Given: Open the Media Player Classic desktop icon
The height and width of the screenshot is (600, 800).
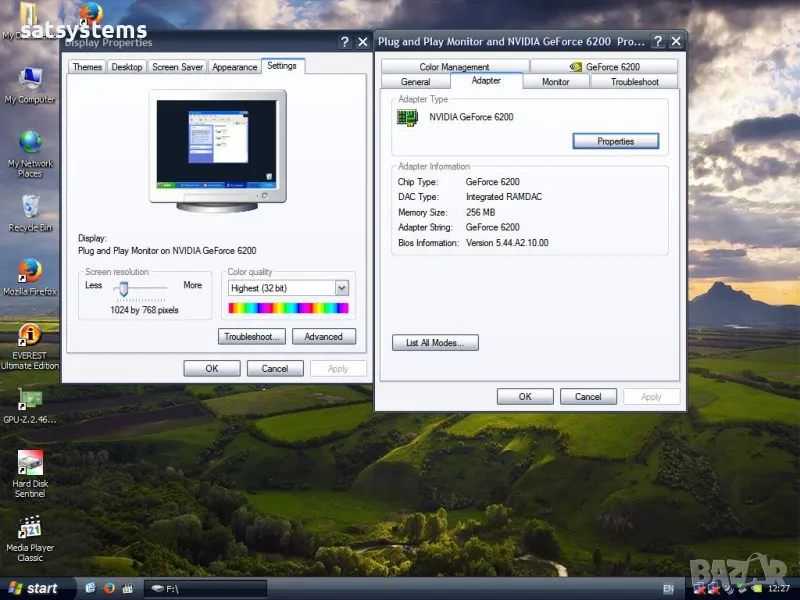Looking at the screenshot, I should (30, 528).
